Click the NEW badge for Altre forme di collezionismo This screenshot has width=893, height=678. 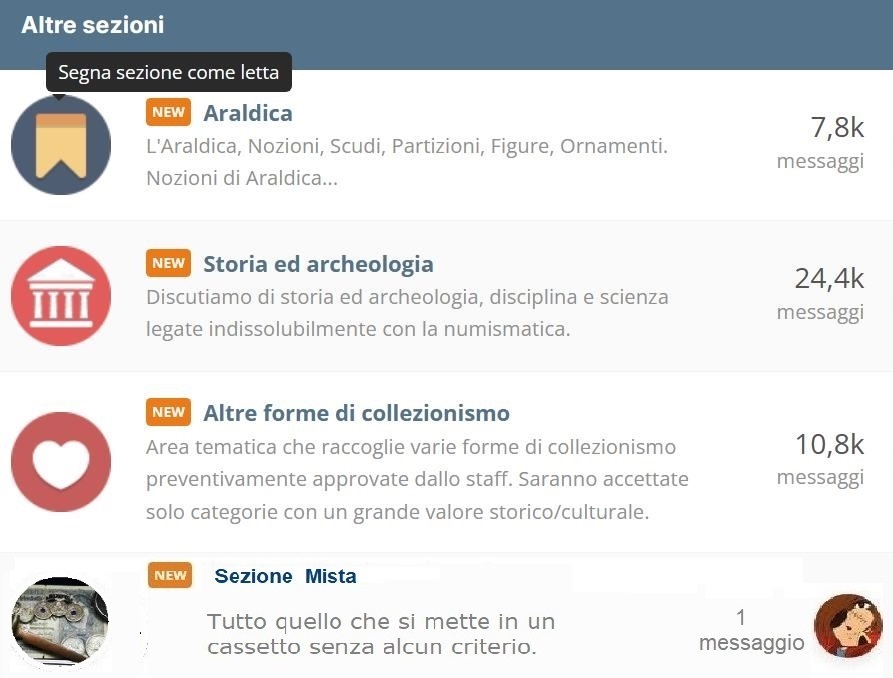[x=168, y=412]
